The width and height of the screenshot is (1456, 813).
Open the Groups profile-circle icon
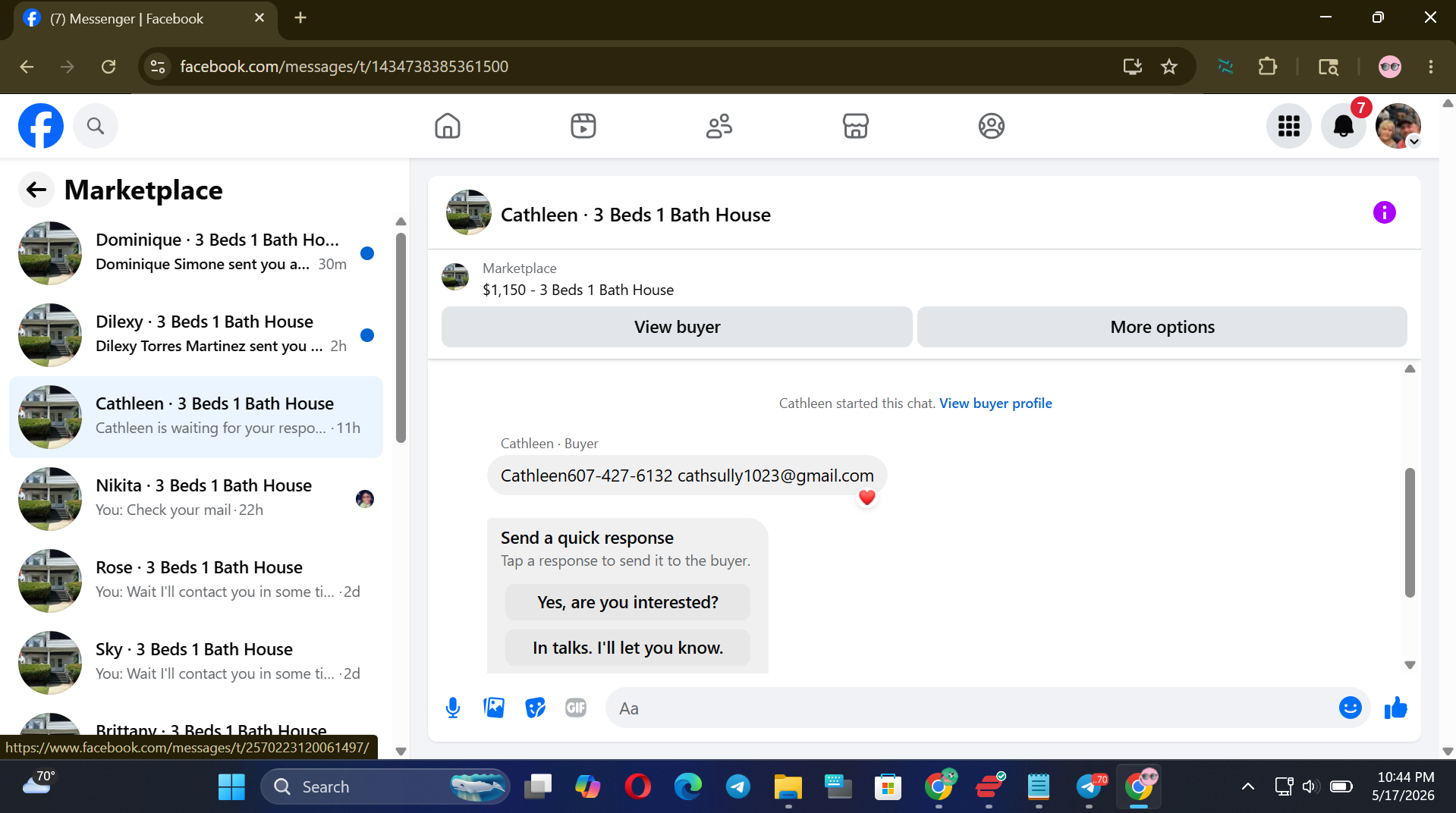[x=992, y=126]
